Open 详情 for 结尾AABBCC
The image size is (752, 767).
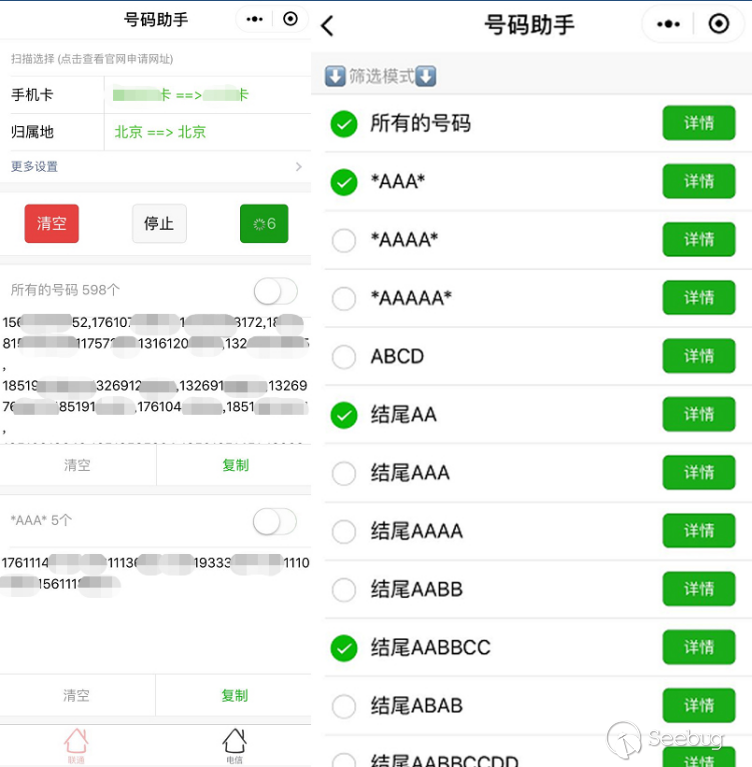(699, 647)
